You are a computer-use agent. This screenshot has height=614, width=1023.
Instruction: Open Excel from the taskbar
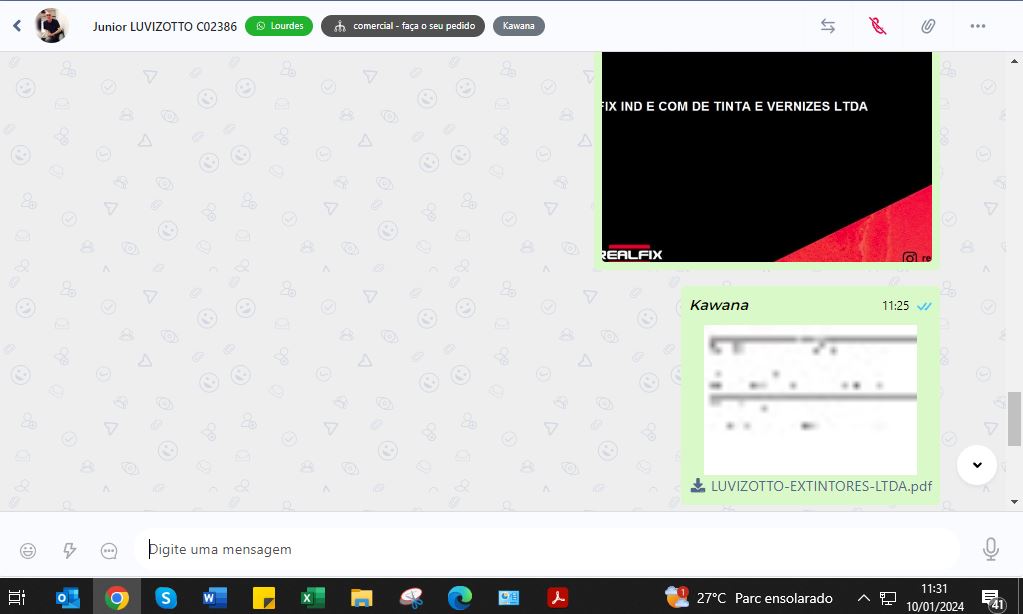coord(313,598)
